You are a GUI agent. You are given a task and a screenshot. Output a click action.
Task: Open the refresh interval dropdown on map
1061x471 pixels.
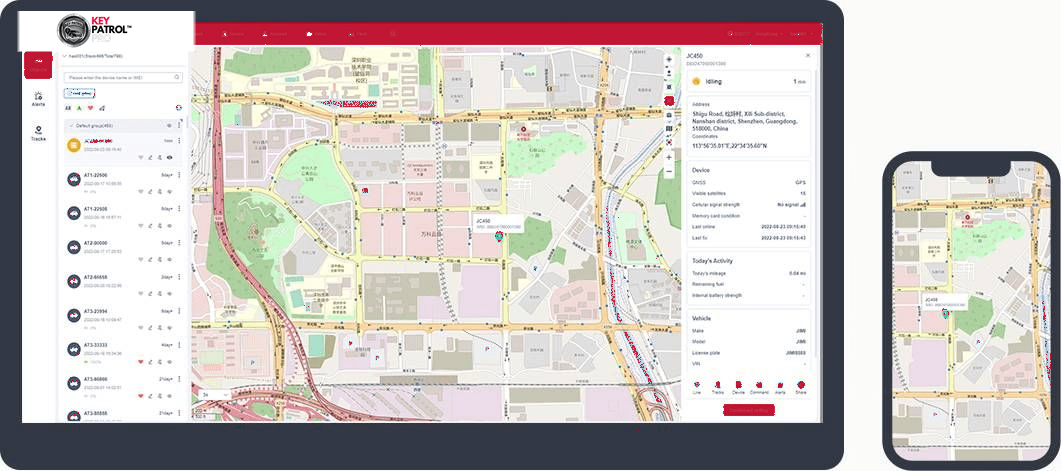[217, 394]
